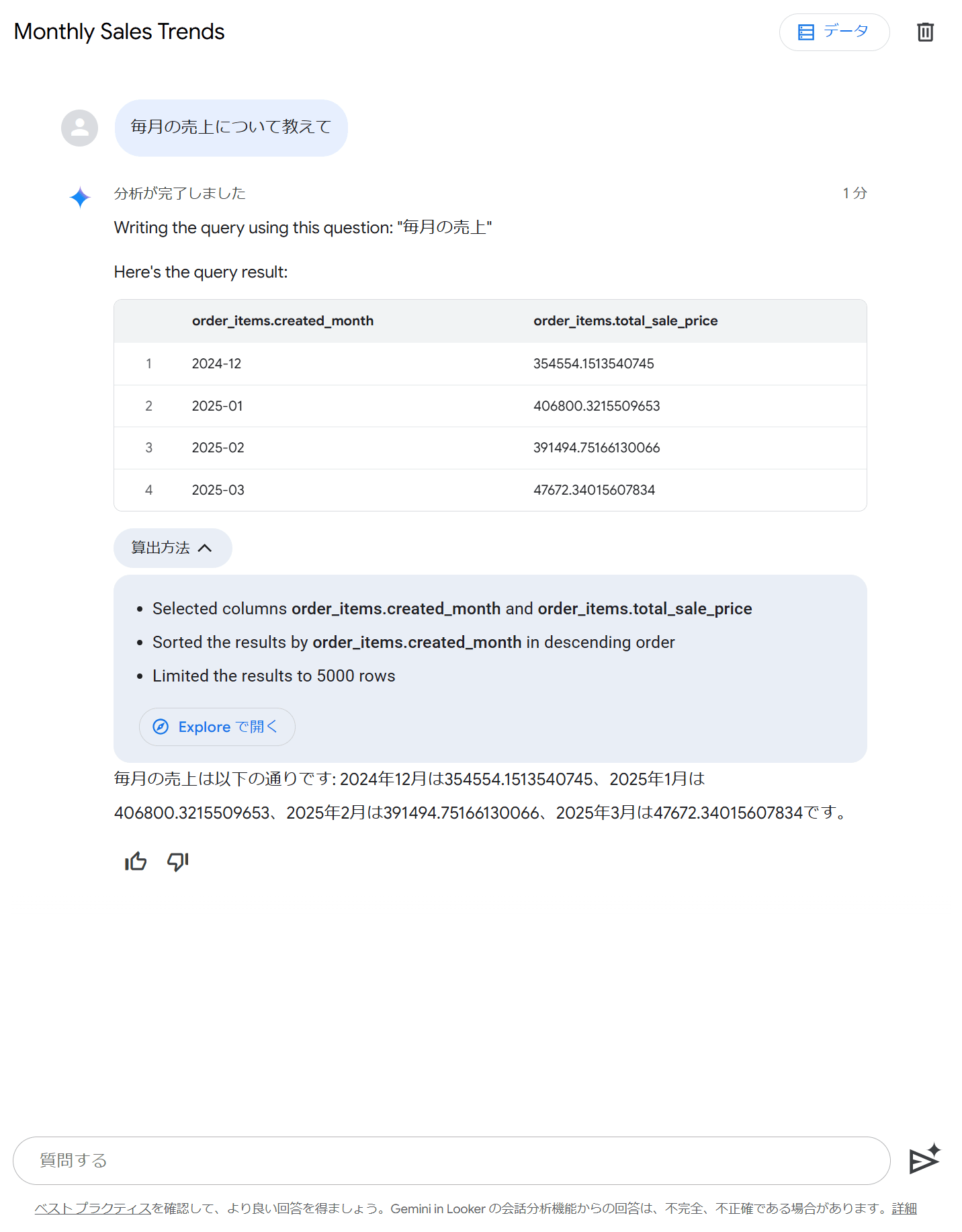The width and height of the screenshot is (962, 1232).
Task: Click the Selected columns line
Action: [x=452, y=608]
